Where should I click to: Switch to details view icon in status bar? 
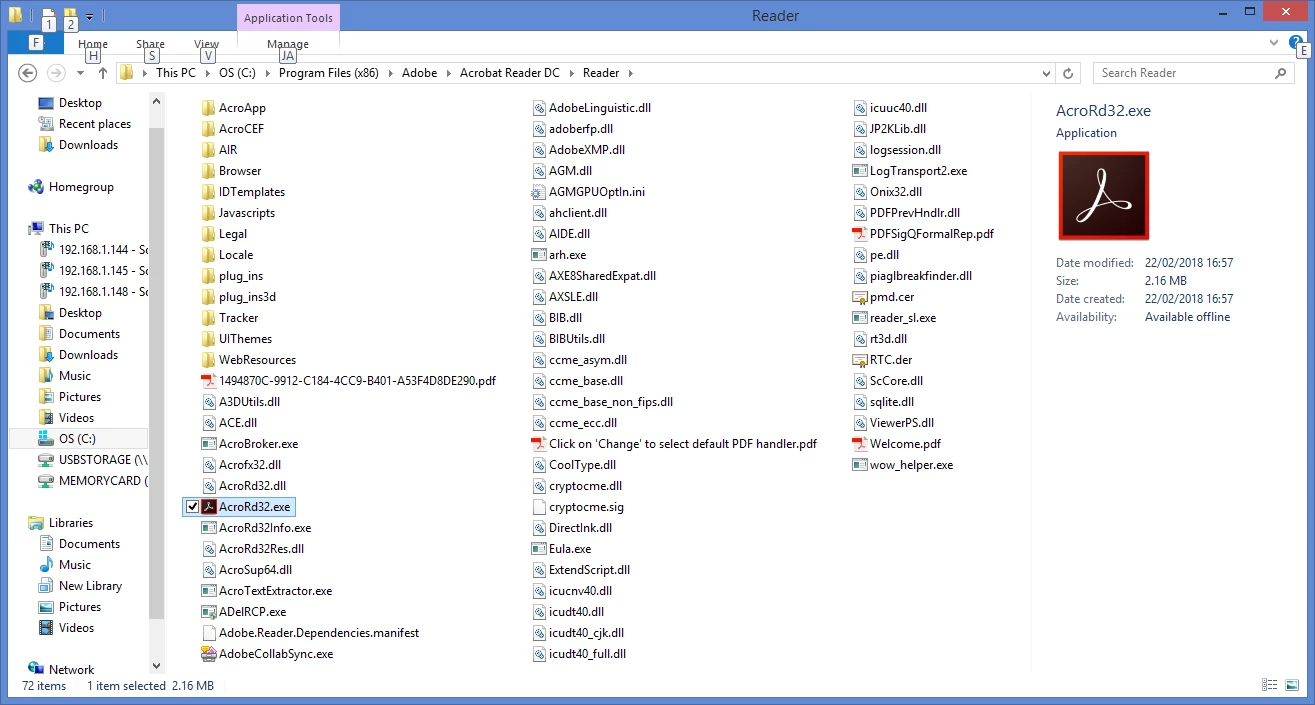tap(1269, 686)
